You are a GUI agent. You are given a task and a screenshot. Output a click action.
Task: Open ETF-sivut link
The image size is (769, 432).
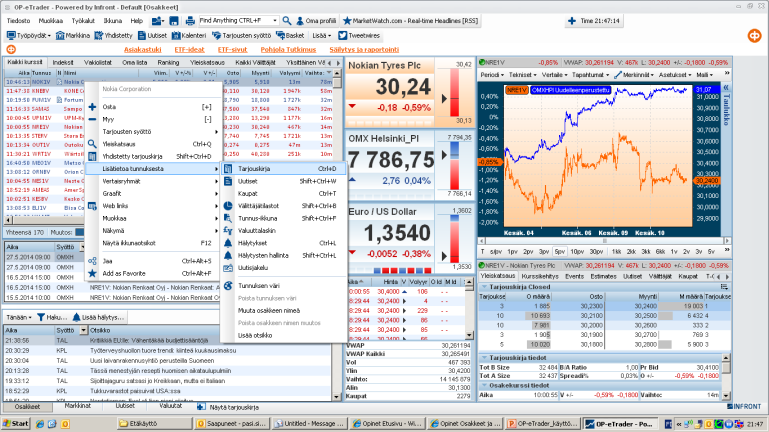[232, 50]
